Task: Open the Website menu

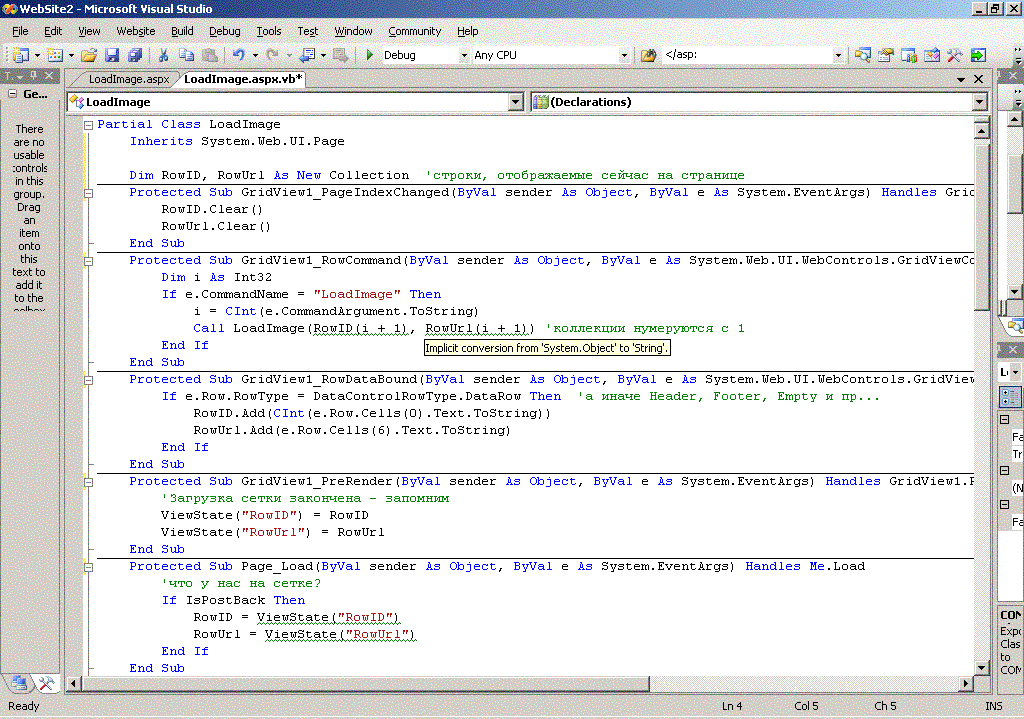Action: (x=136, y=31)
